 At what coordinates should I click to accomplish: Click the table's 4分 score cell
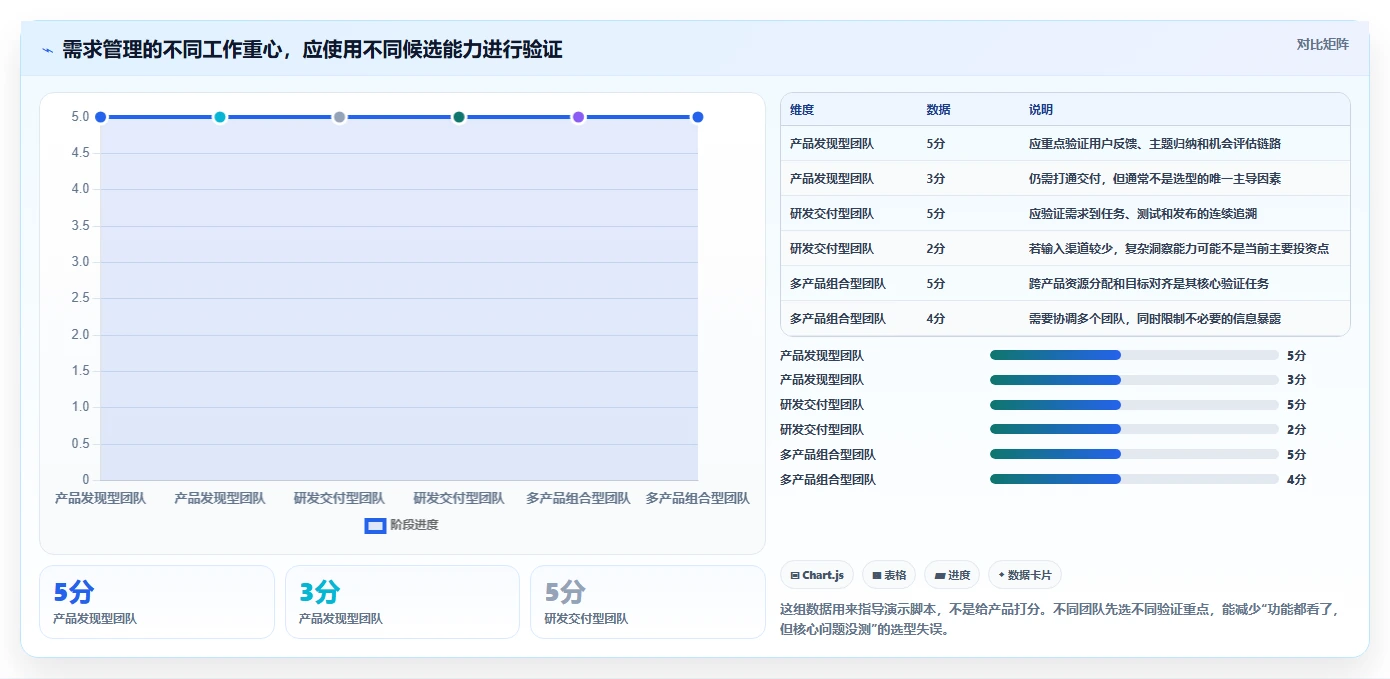[x=936, y=319]
